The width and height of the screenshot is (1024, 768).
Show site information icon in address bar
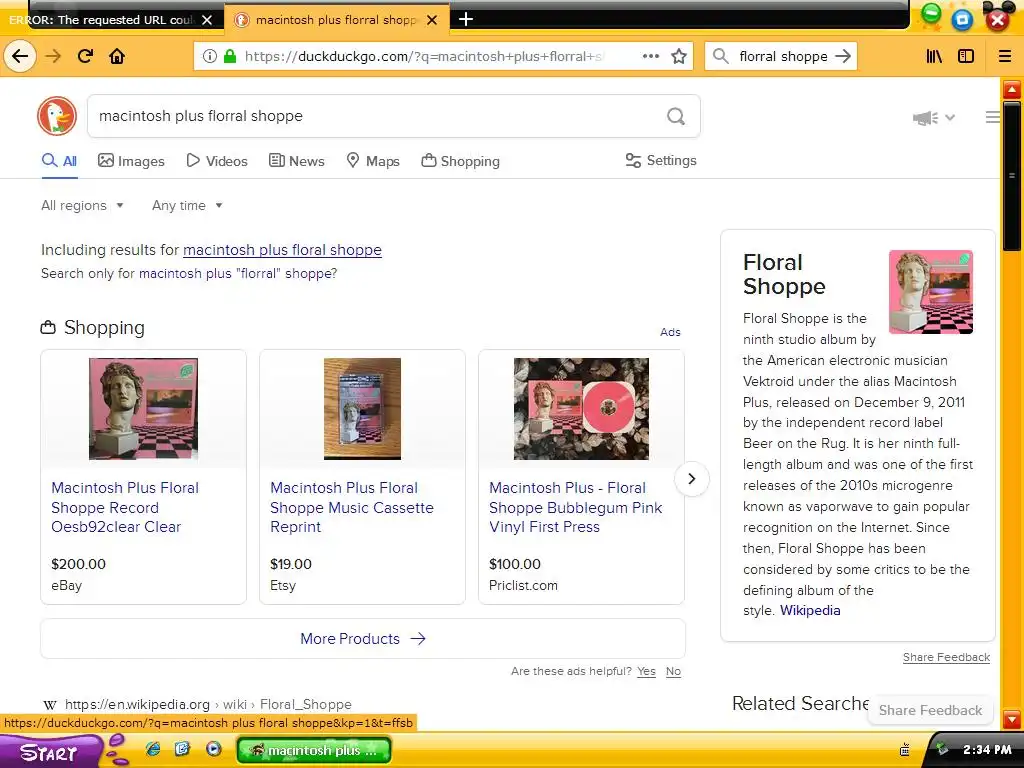[x=210, y=56]
